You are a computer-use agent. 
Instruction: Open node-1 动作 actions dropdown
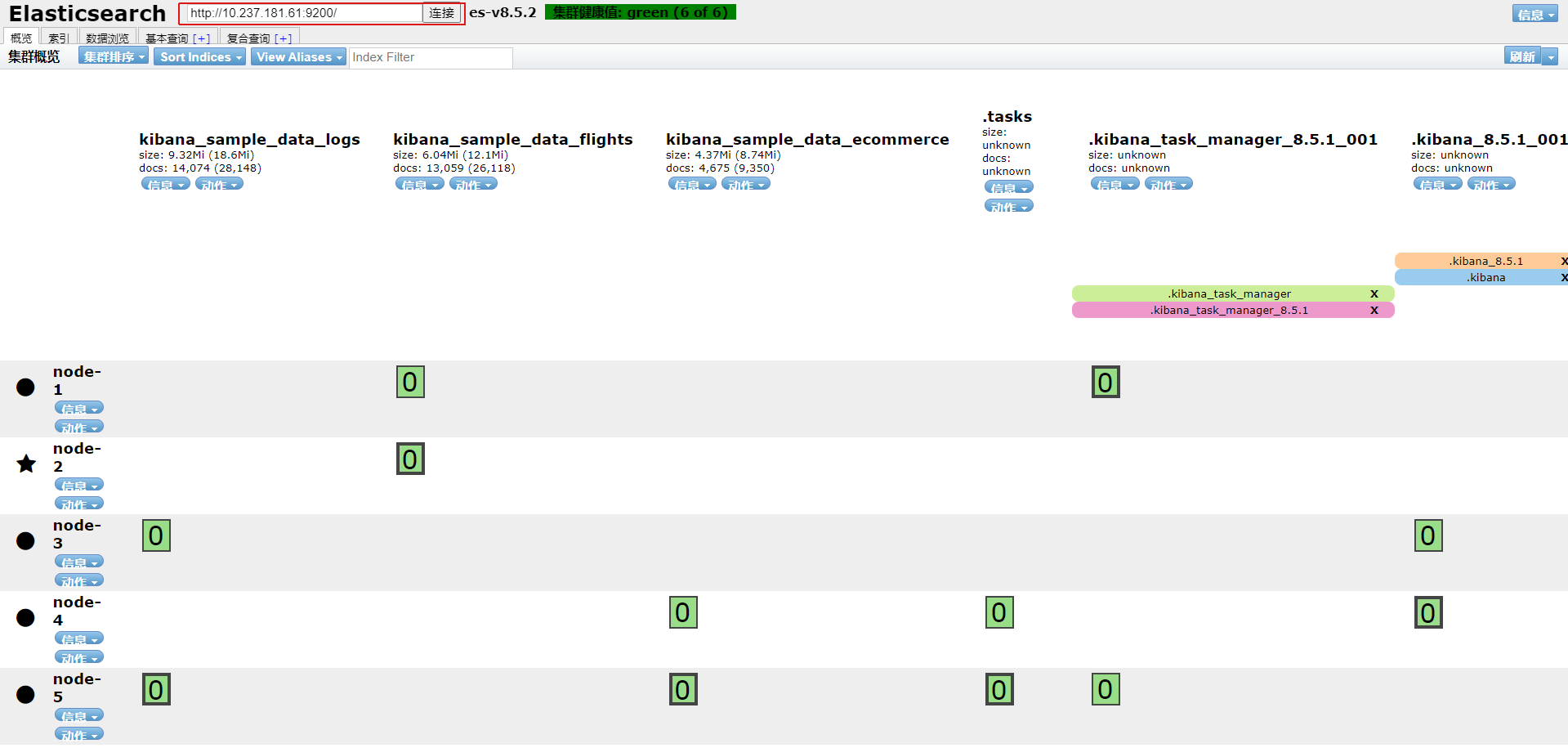79,427
